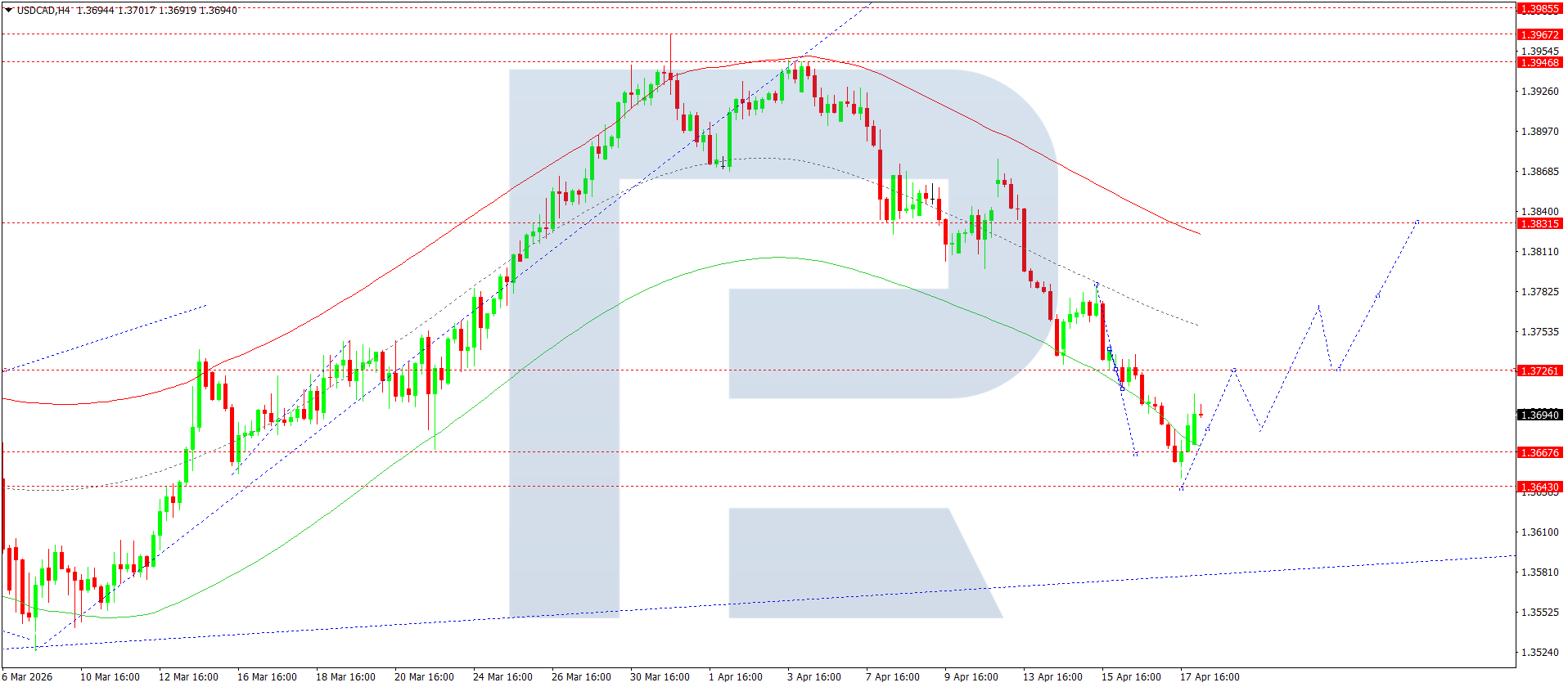Click the dropdown triangle beside USDCAD,H4

click(8, 11)
